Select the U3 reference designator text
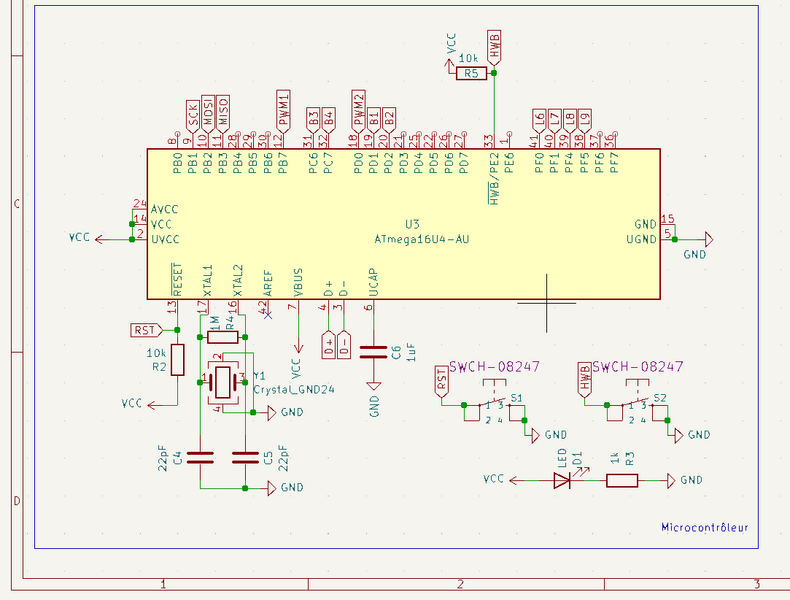790x600 pixels. (x=412, y=224)
